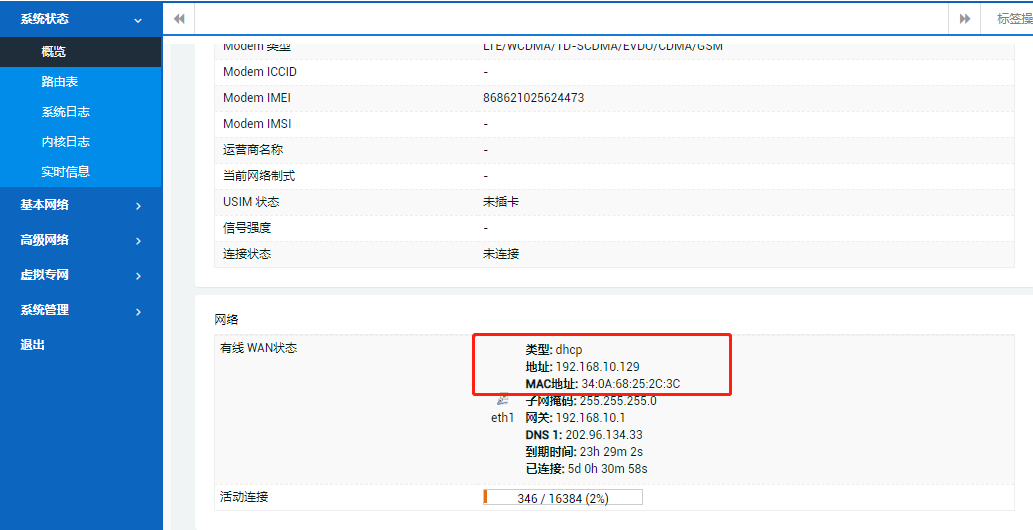The image size is (1033, 530).
Task: Collapse the 系统状态 section chevron
Action: [x=138, y=19]
